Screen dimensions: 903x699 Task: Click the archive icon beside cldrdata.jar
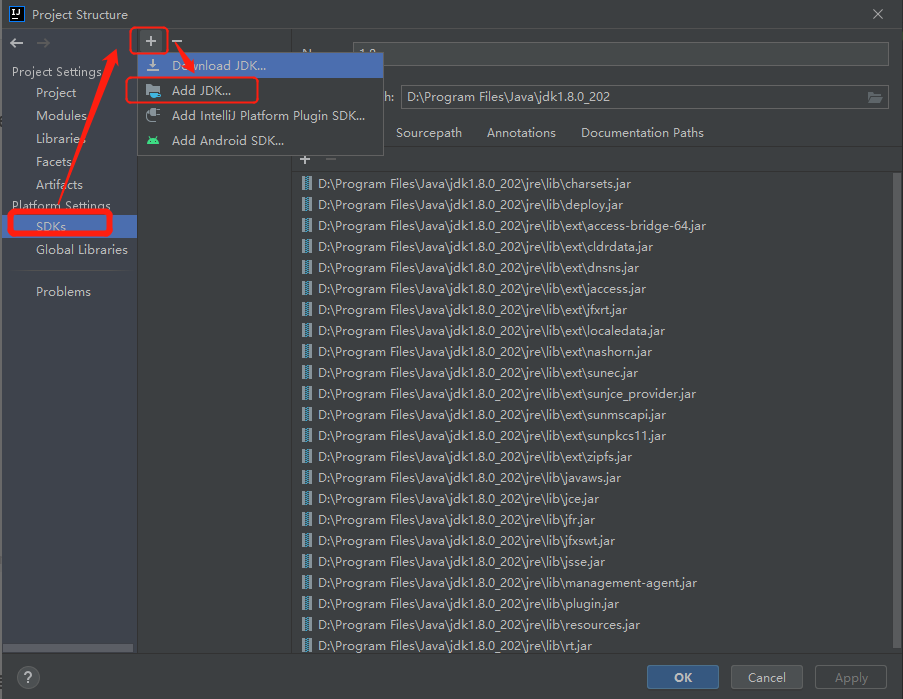307,246
